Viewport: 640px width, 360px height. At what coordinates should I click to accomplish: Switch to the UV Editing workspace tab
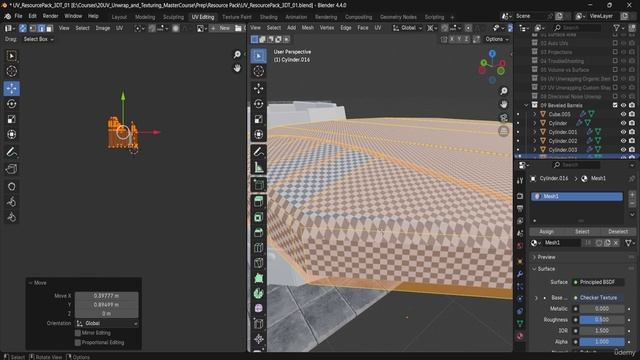(x=203, y=17)
